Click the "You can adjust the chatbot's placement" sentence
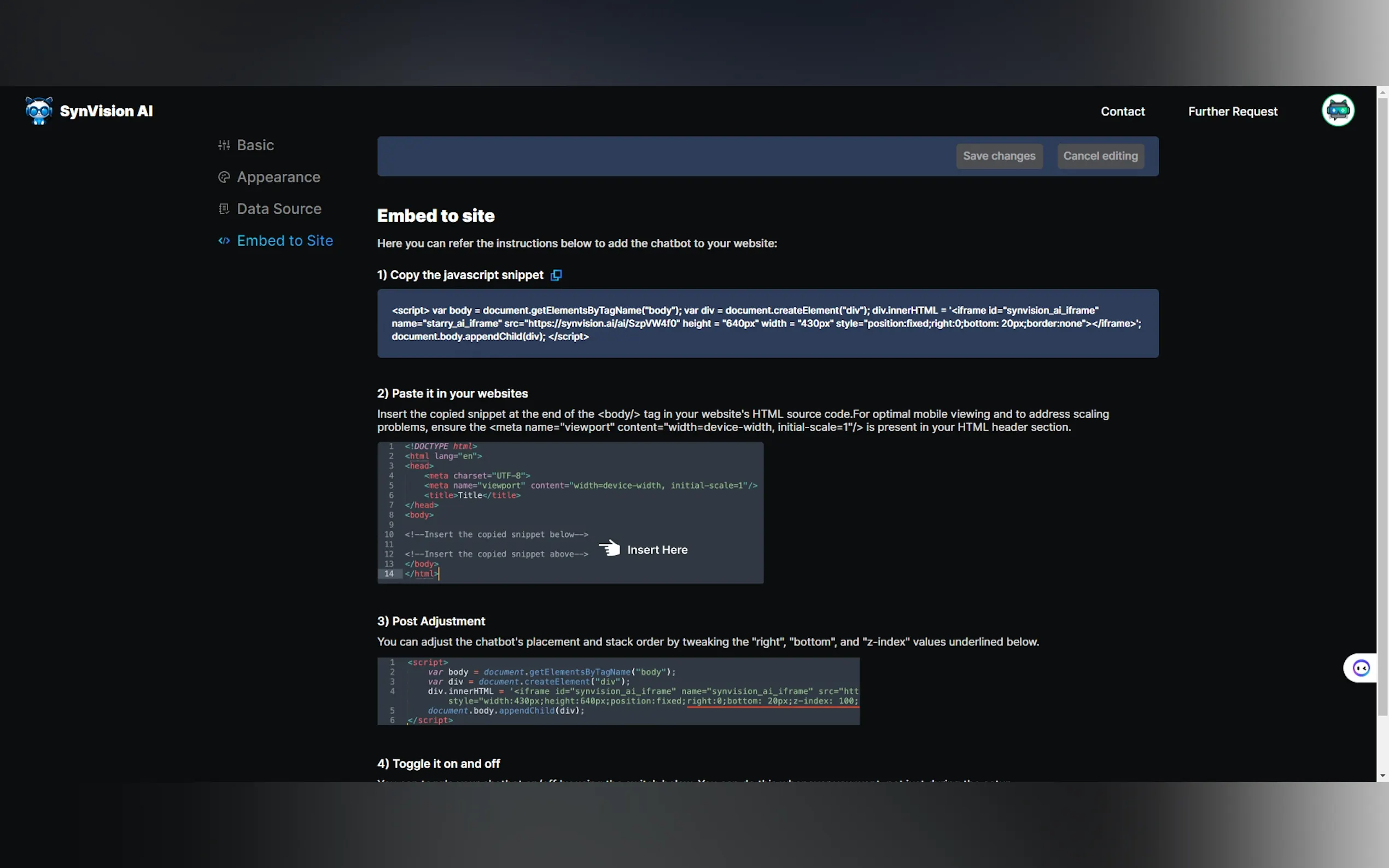 tap(708, 642)
